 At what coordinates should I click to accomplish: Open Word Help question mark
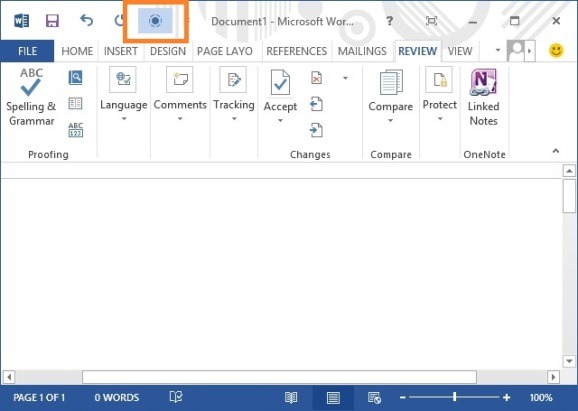(389, 21)
